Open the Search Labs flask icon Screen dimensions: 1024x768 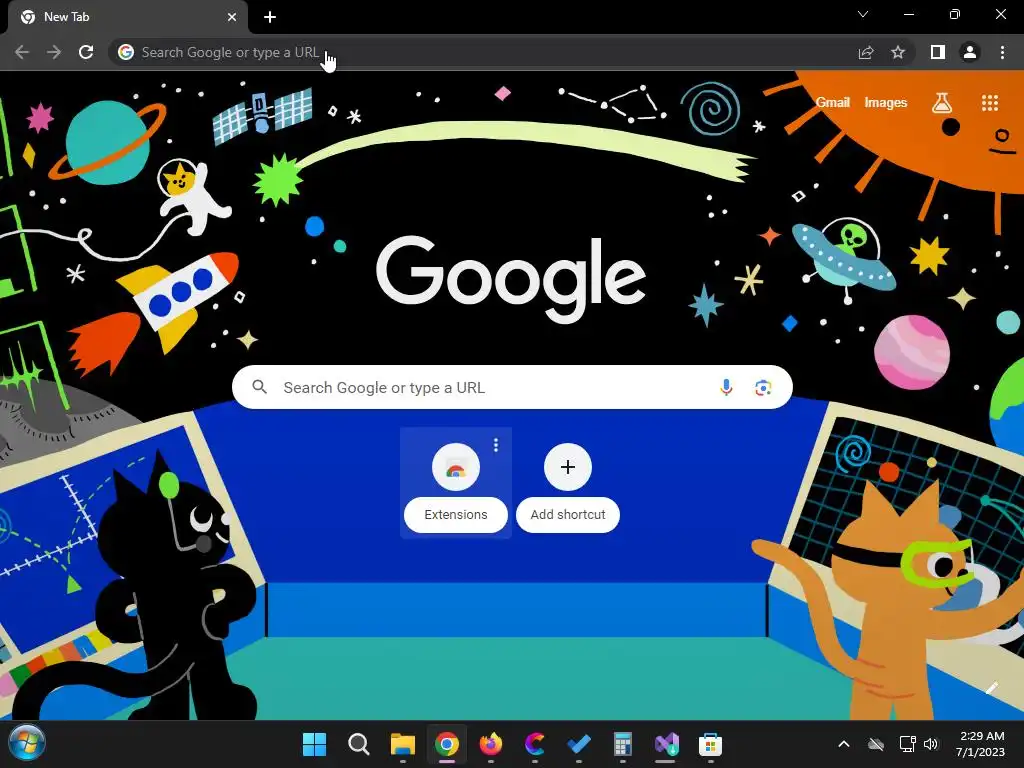pyautogui.click(x=942, y=103)
